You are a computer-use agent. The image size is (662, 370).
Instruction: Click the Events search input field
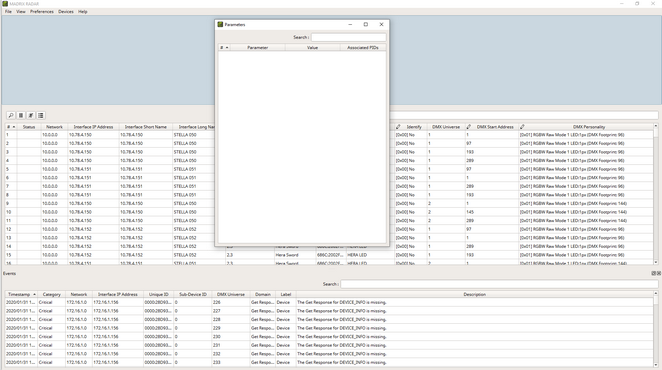pyautogui.click(x=499, y=284)
